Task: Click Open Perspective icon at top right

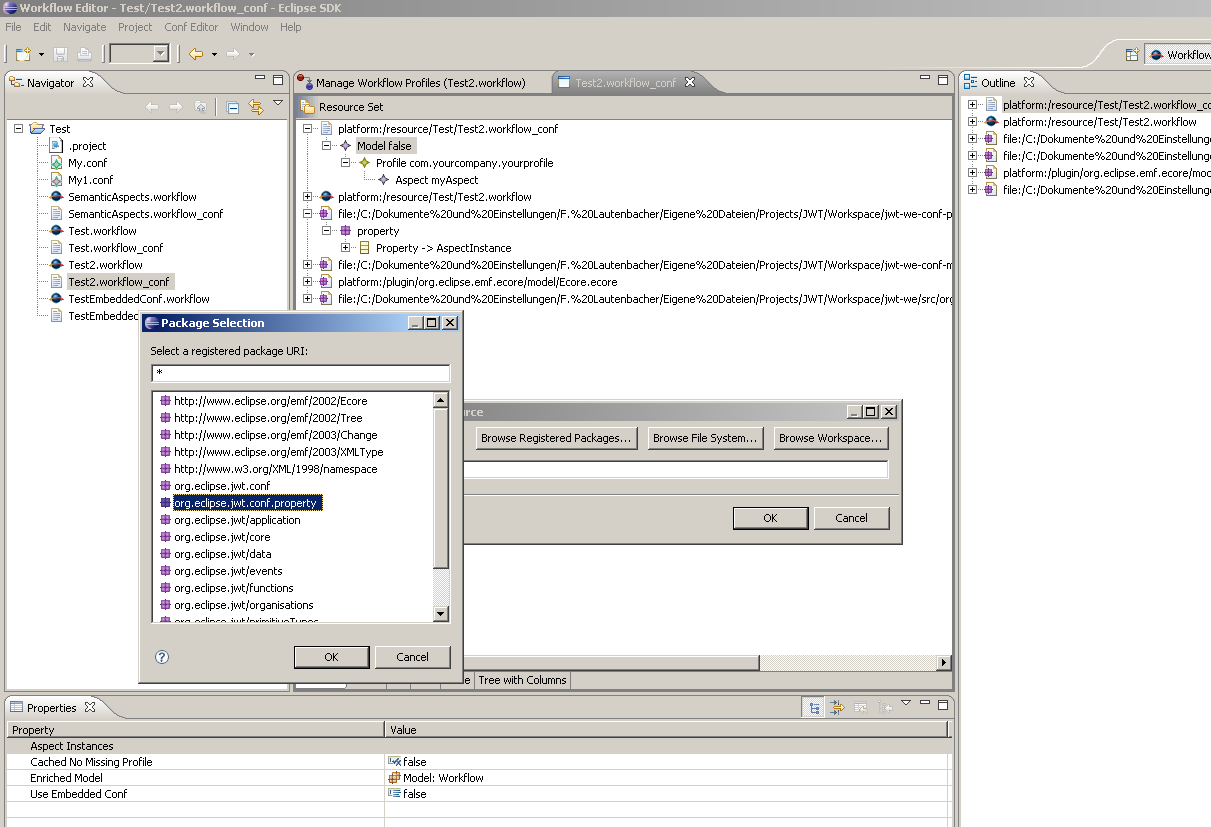Action: click(1132, 55)
